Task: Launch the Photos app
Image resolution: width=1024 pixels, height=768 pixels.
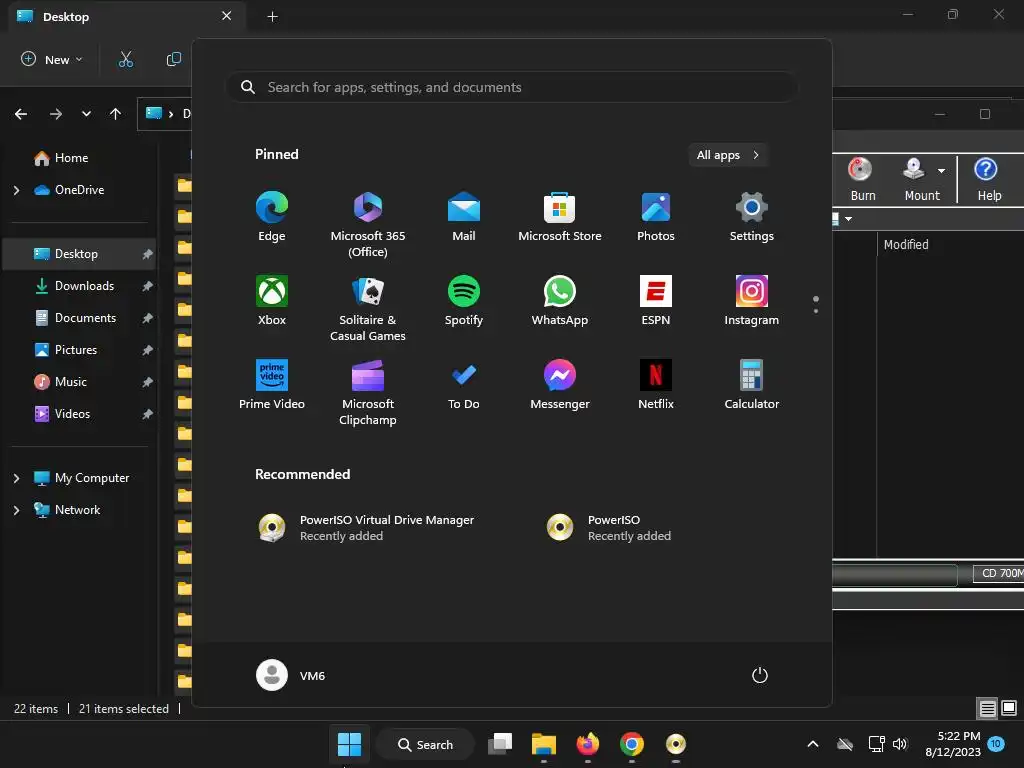Action: pos(656,217)
